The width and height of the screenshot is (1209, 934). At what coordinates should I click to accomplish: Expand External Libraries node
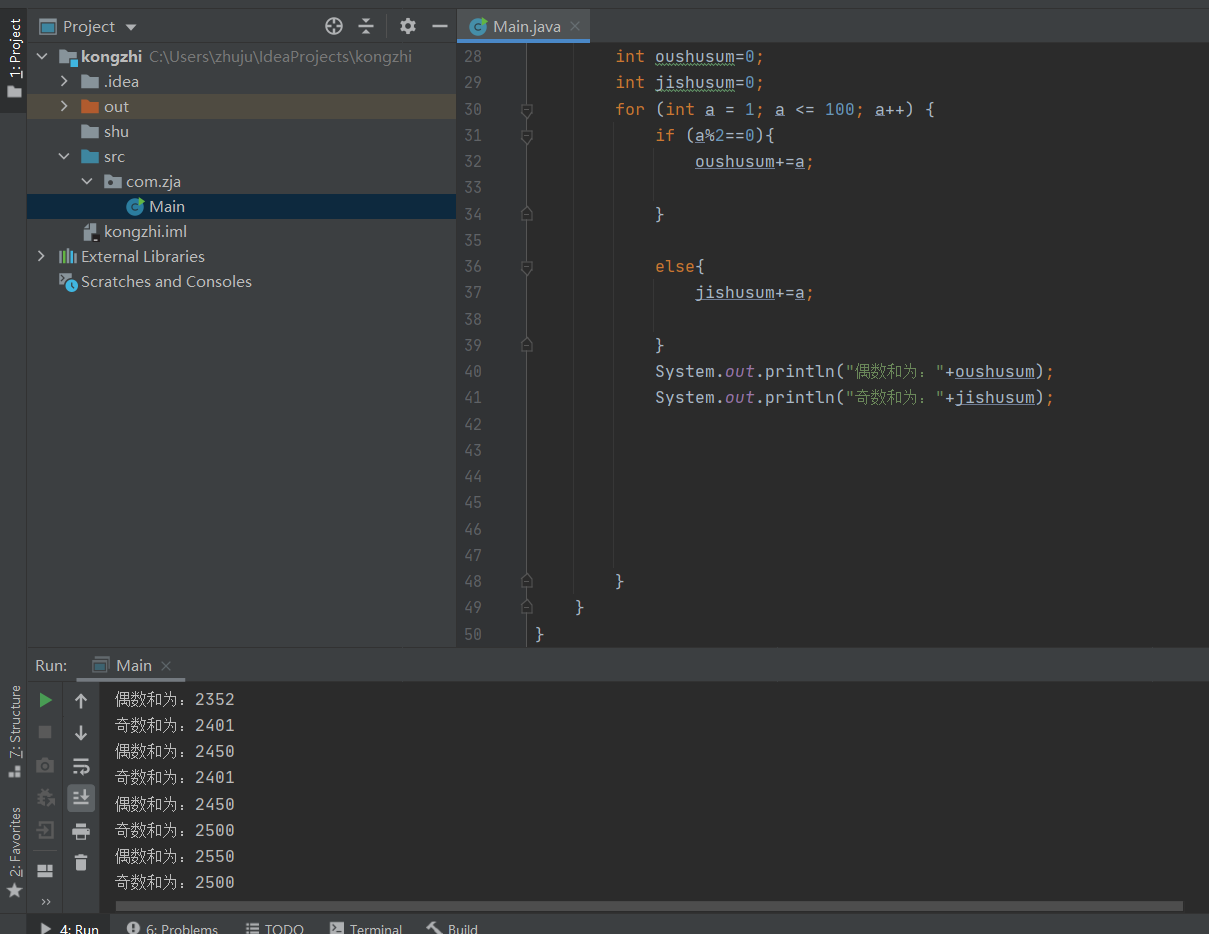(41, 257)
